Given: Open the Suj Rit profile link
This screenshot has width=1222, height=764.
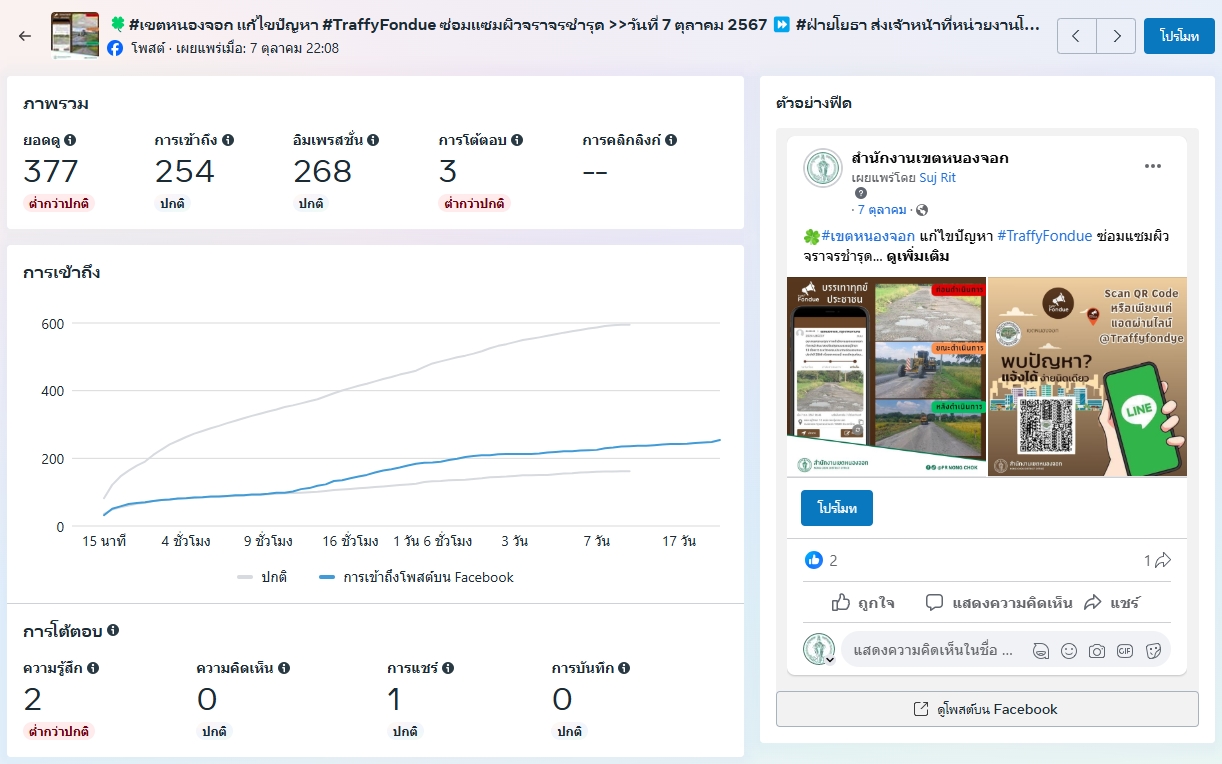Looking at the screenshot, I should (x=937, y=177).
